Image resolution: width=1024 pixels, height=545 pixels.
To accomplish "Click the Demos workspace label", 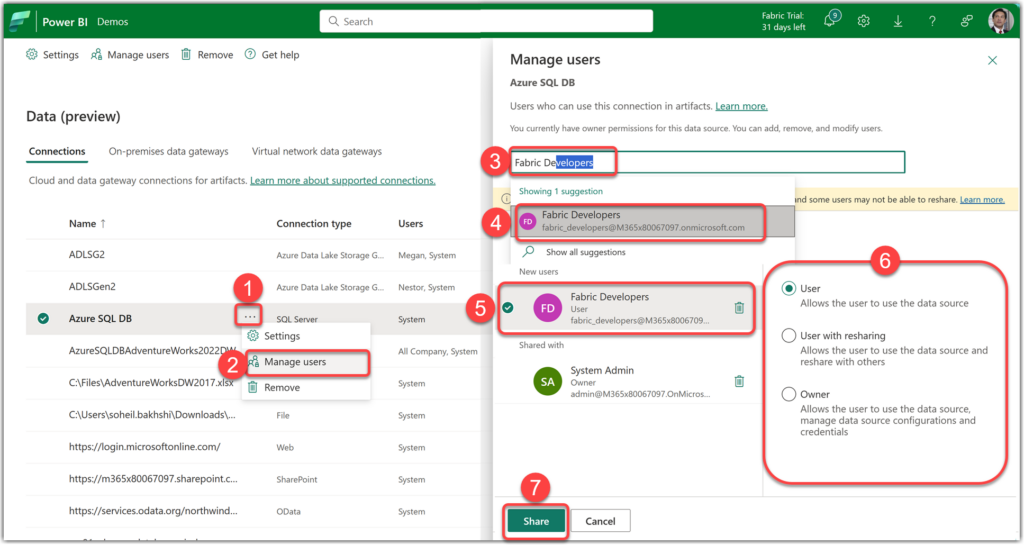I will point(112,22).
